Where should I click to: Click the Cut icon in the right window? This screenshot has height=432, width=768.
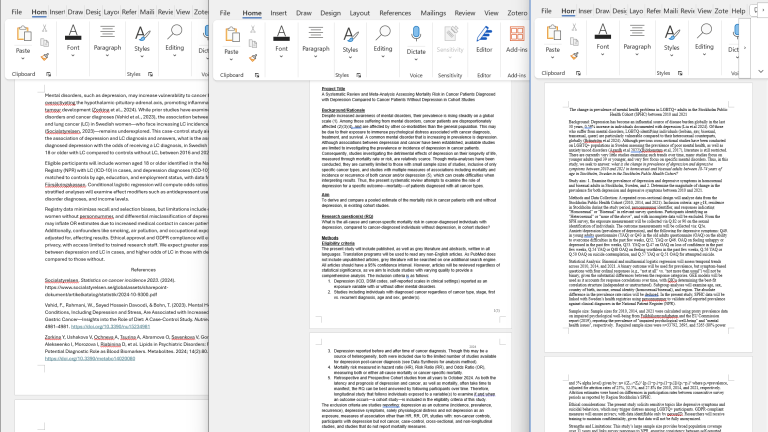coord(574,27)
